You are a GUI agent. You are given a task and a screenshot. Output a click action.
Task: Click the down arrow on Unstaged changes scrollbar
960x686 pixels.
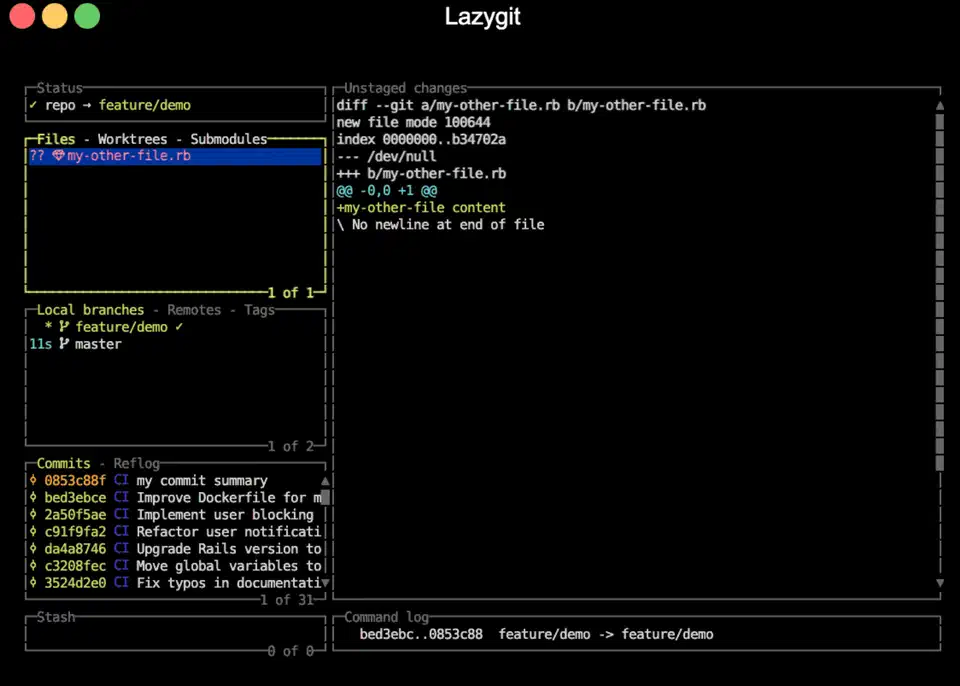(939, 583)
